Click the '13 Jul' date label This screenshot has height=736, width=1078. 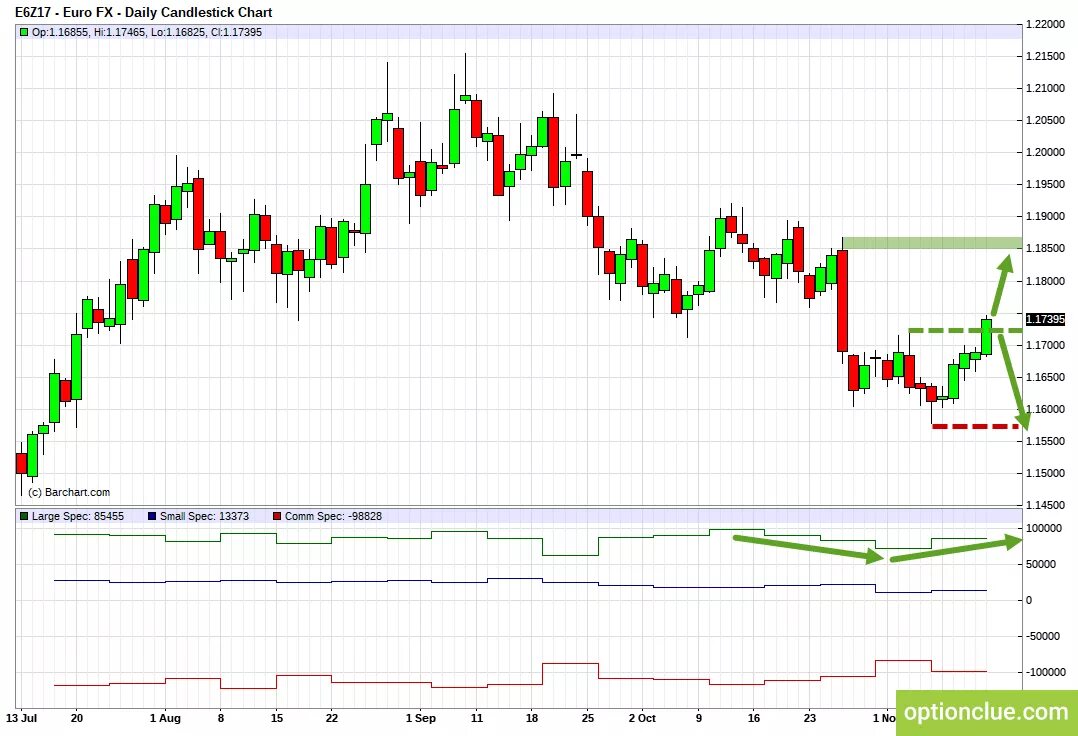[21, 718]
